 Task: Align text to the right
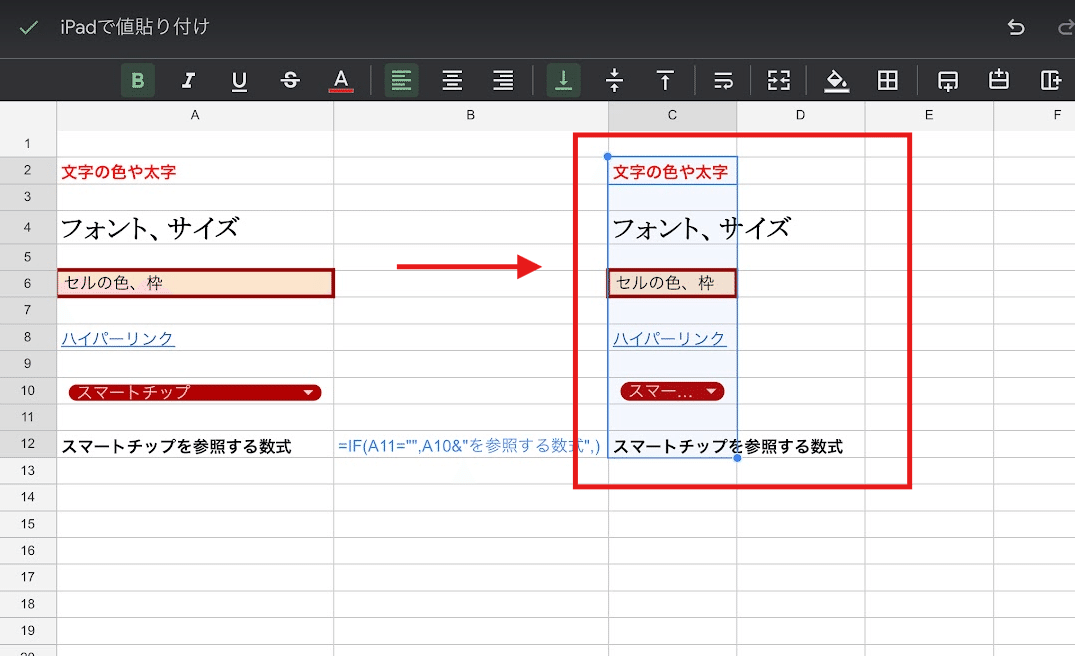tap(503, 80)
